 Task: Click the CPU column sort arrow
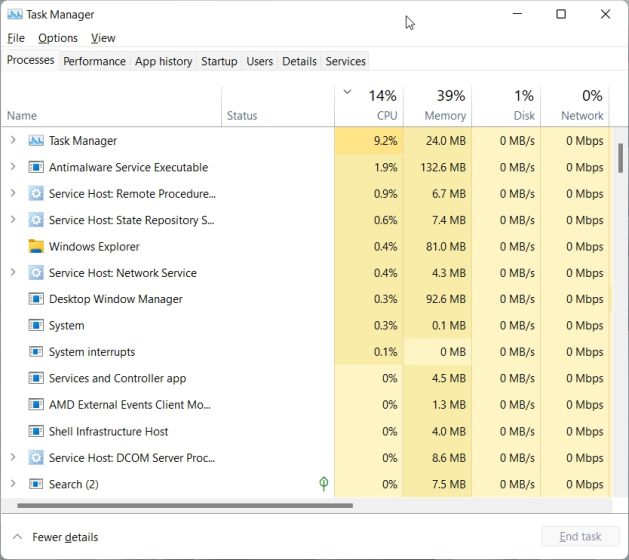tap(347, 92)
